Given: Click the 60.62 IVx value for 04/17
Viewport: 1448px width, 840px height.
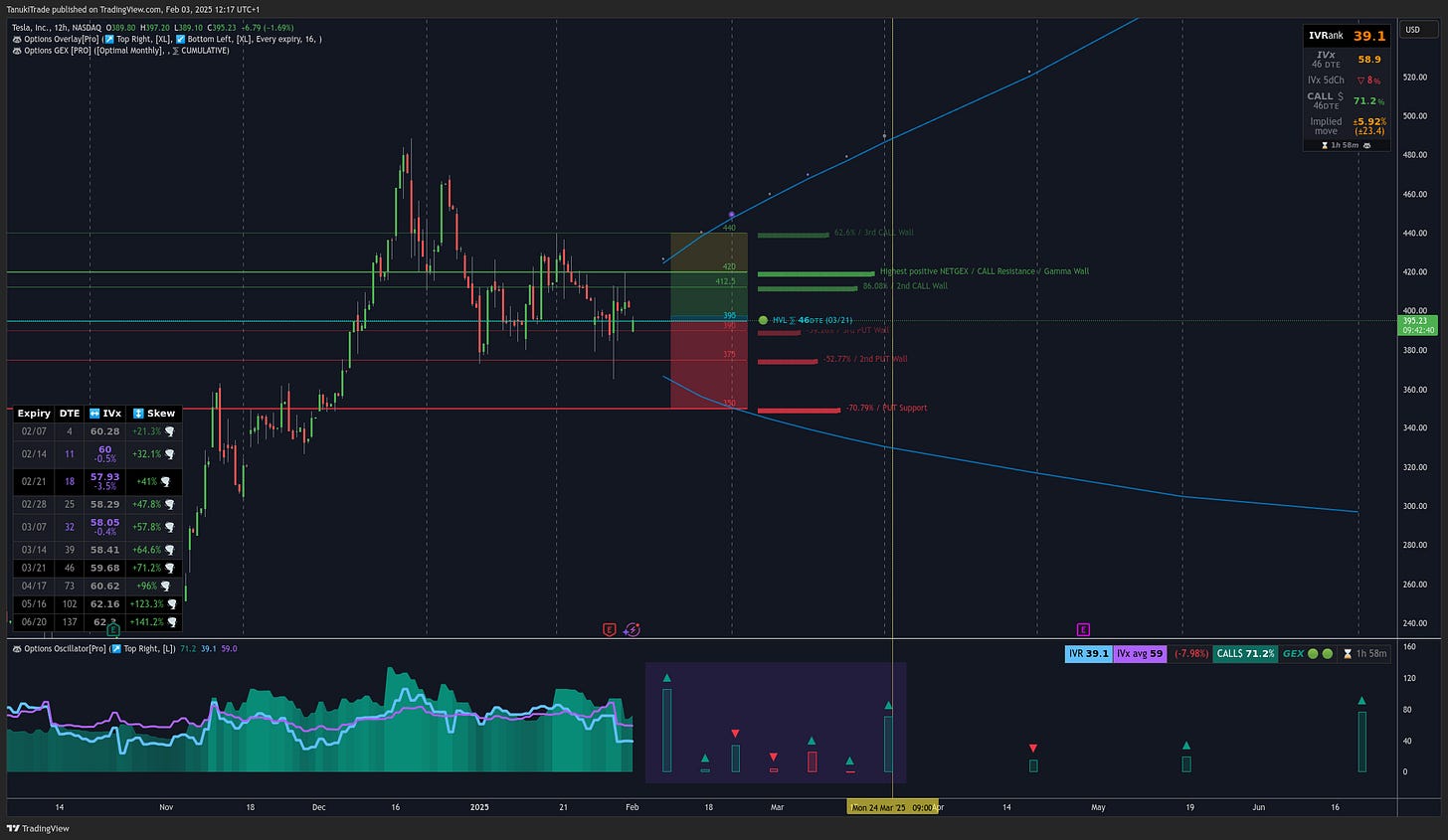Looking at the screenshot, I should tap(104, 587).
